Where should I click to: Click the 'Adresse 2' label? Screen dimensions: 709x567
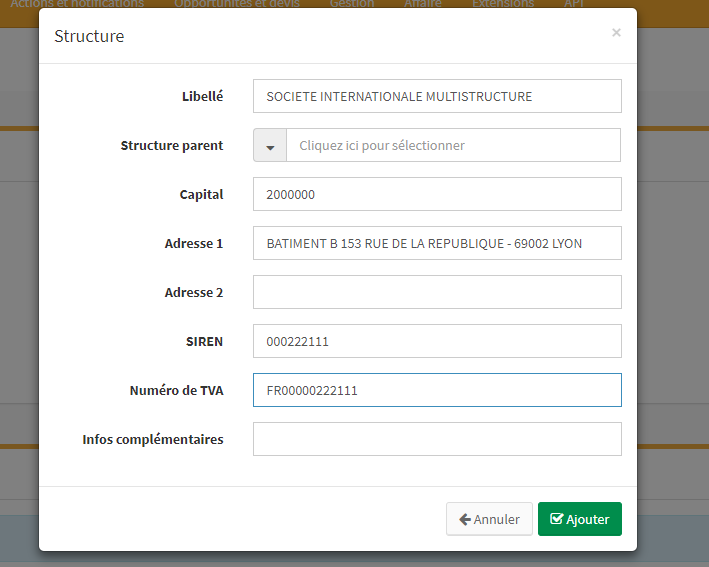[194, 293]
